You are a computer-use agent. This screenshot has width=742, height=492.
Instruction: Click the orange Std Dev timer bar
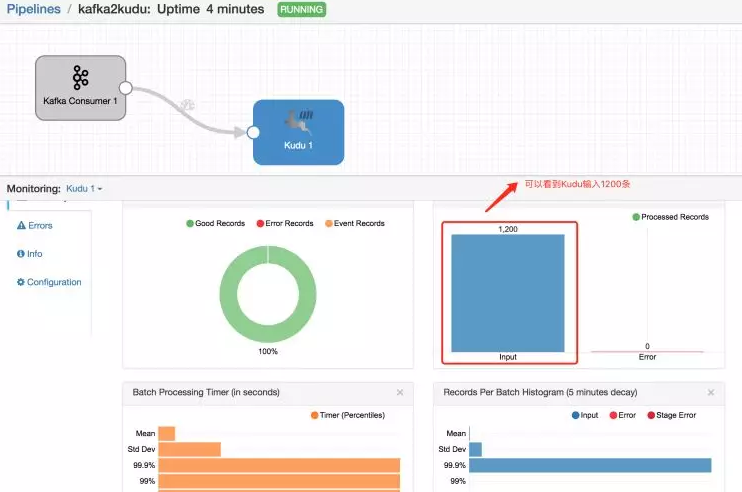pos(190,449)
